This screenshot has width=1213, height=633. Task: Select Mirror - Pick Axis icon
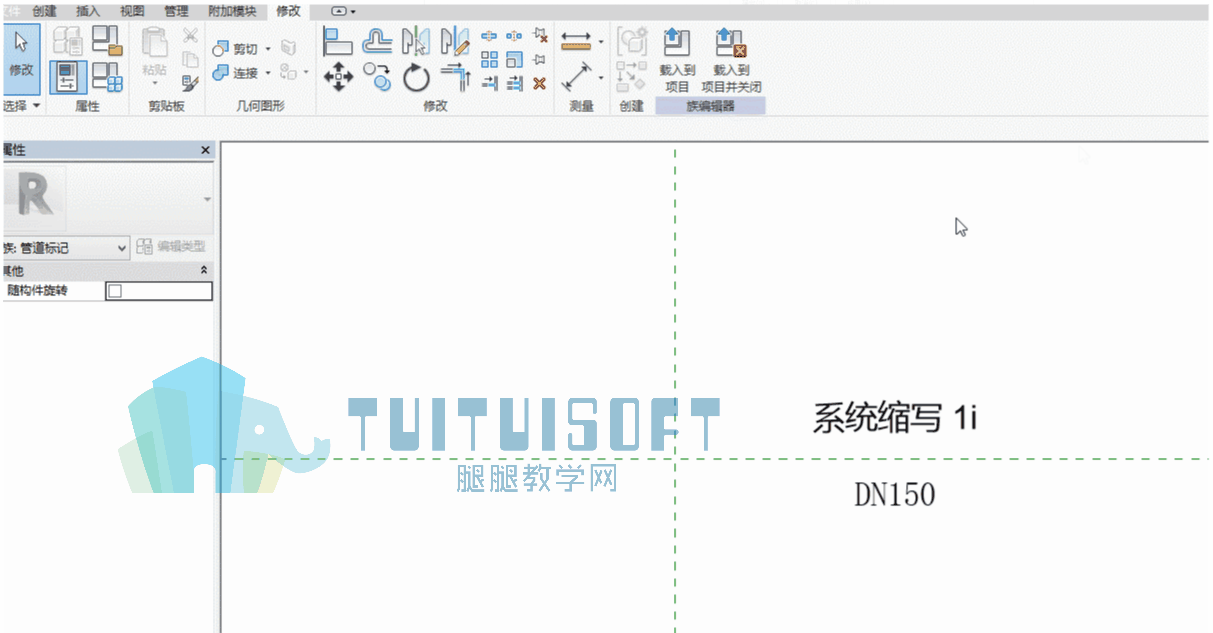click(x=416, y=42)
